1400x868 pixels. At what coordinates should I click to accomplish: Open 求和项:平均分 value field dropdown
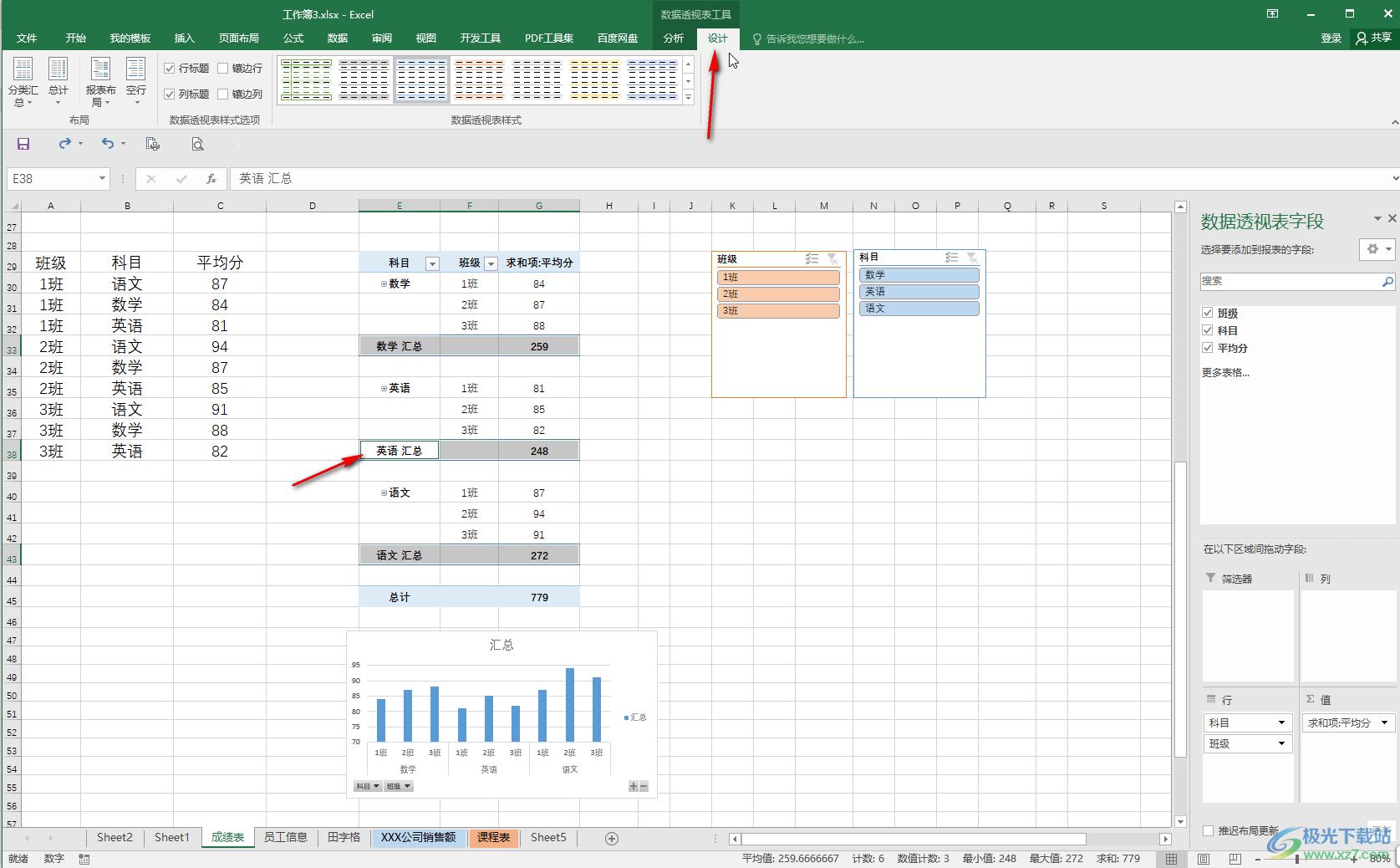(x=1384, y=722)
